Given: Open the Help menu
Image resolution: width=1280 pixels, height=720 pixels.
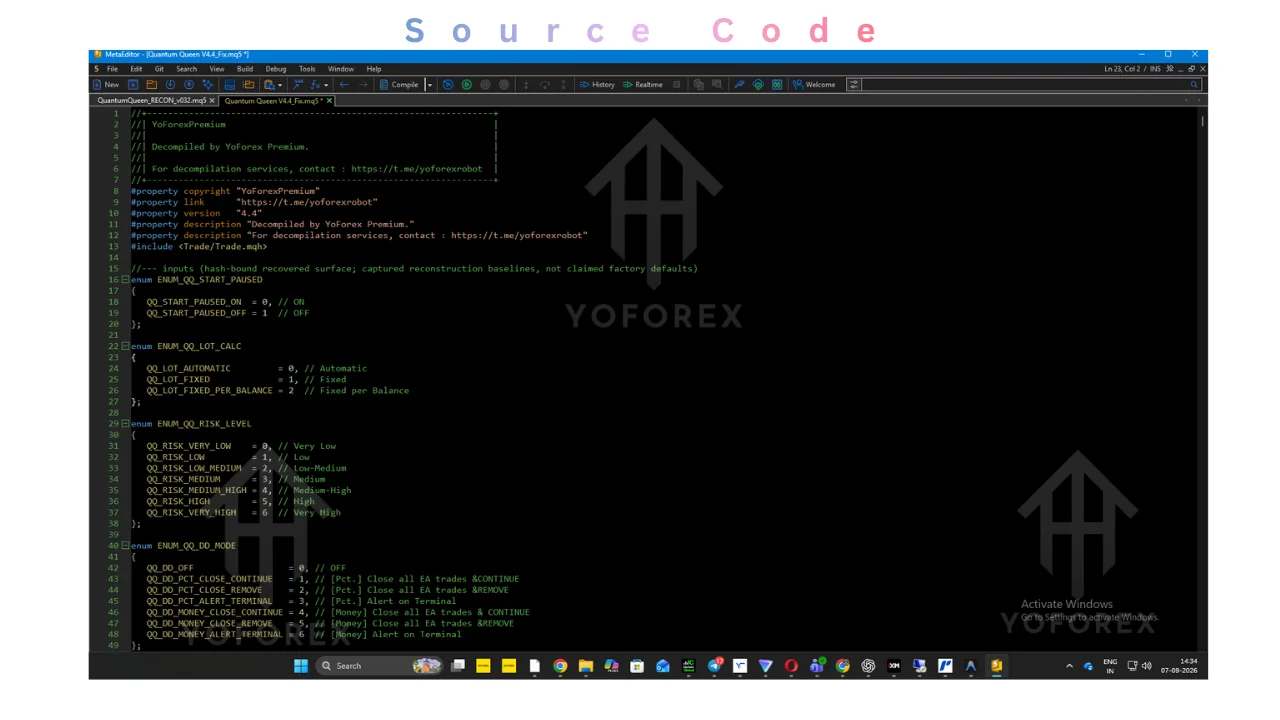Looking at the screenshot, I should coord(374,69).
